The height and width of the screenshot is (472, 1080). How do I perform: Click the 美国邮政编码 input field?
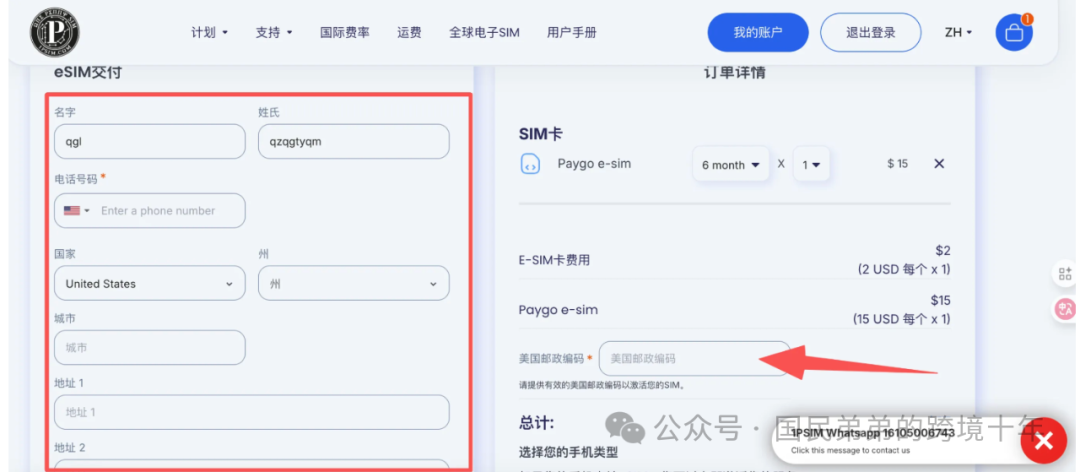pos(694,358)
